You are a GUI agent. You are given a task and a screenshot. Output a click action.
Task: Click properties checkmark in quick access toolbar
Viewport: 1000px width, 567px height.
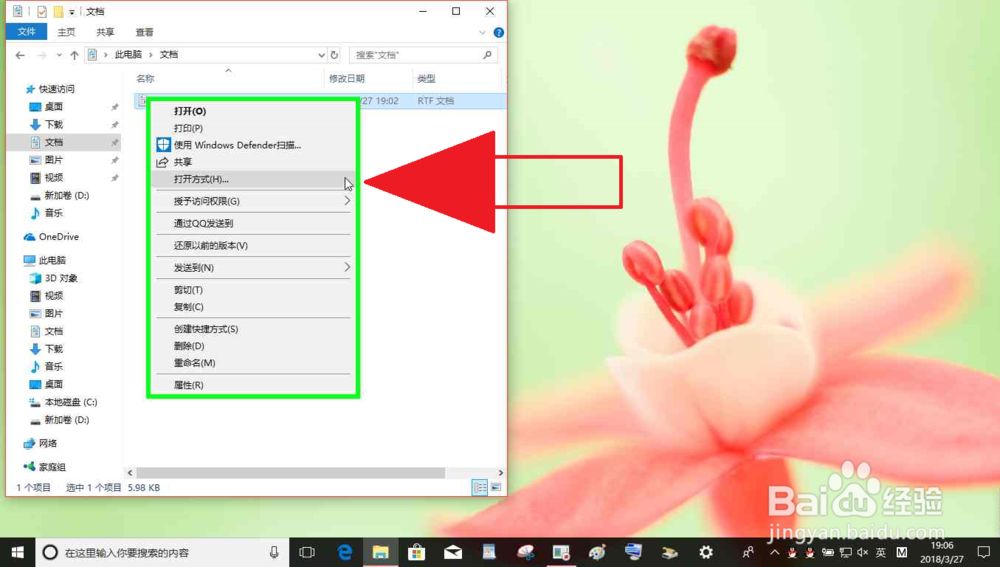point(41,11)
